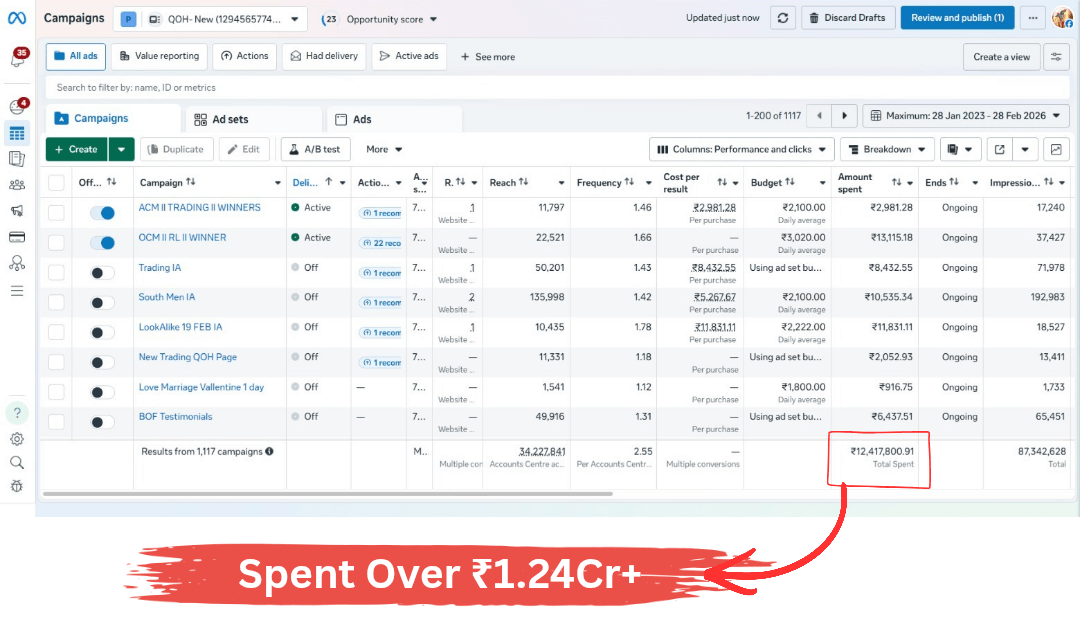This screenshot has height=631, width=1080.
Task: Expand the Breakdown dropdown
Action: click(887, 149)
